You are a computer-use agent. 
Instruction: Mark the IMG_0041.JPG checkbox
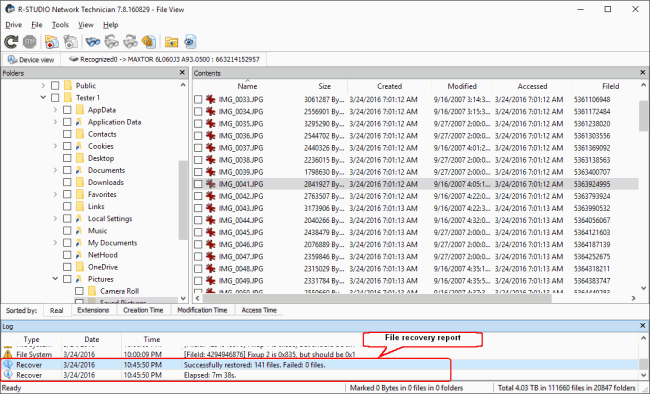198,184
